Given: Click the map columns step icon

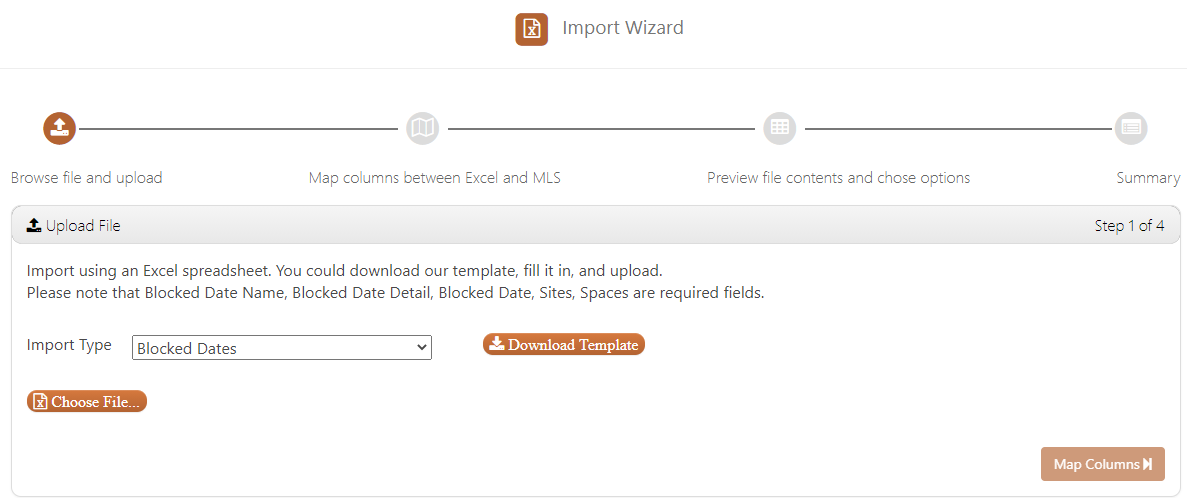Looking at the screenshot, I should click(x=422, y=128).
